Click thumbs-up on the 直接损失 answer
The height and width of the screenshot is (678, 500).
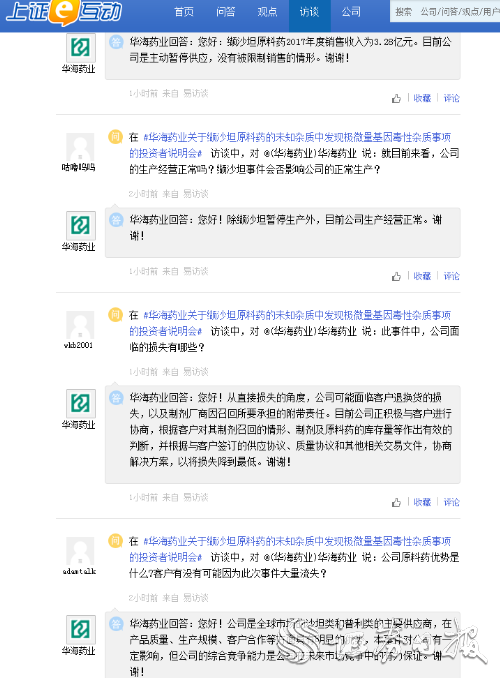pos(396,502)
